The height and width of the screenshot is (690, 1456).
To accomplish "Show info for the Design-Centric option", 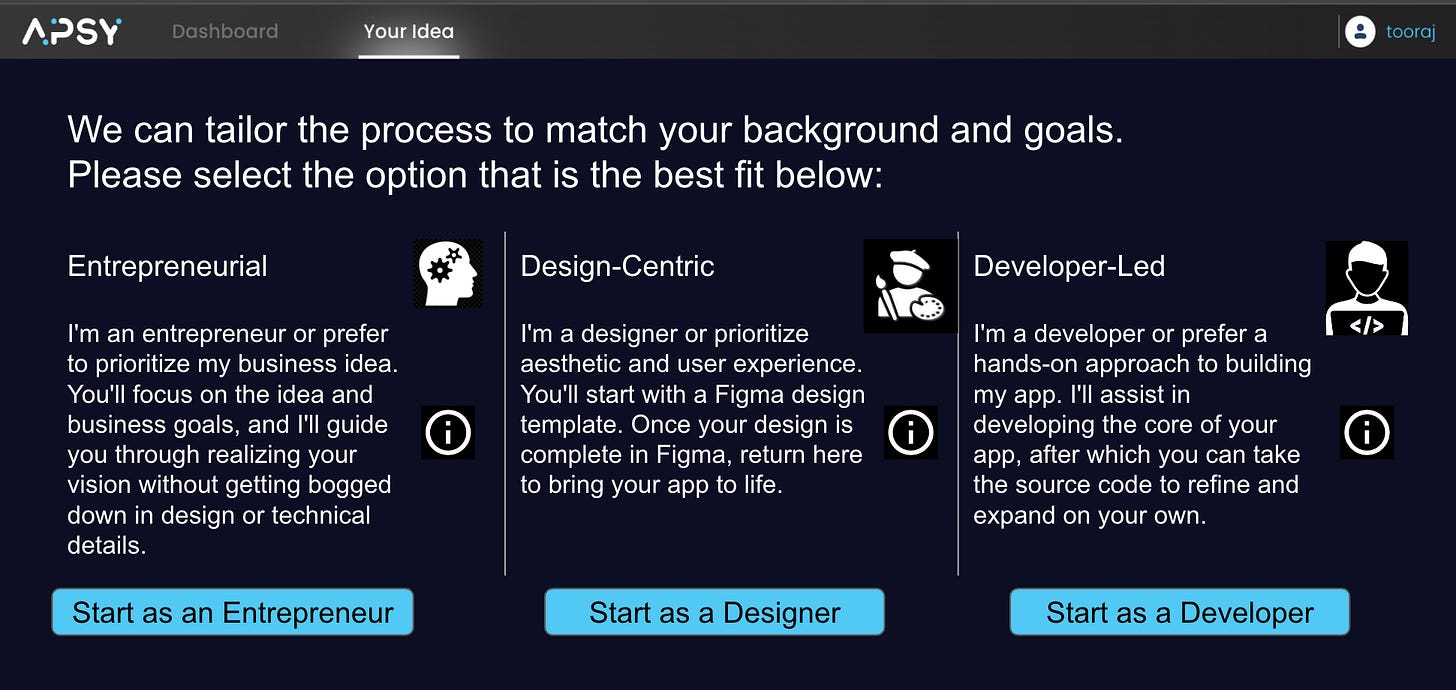I will [x=911, y=432].
